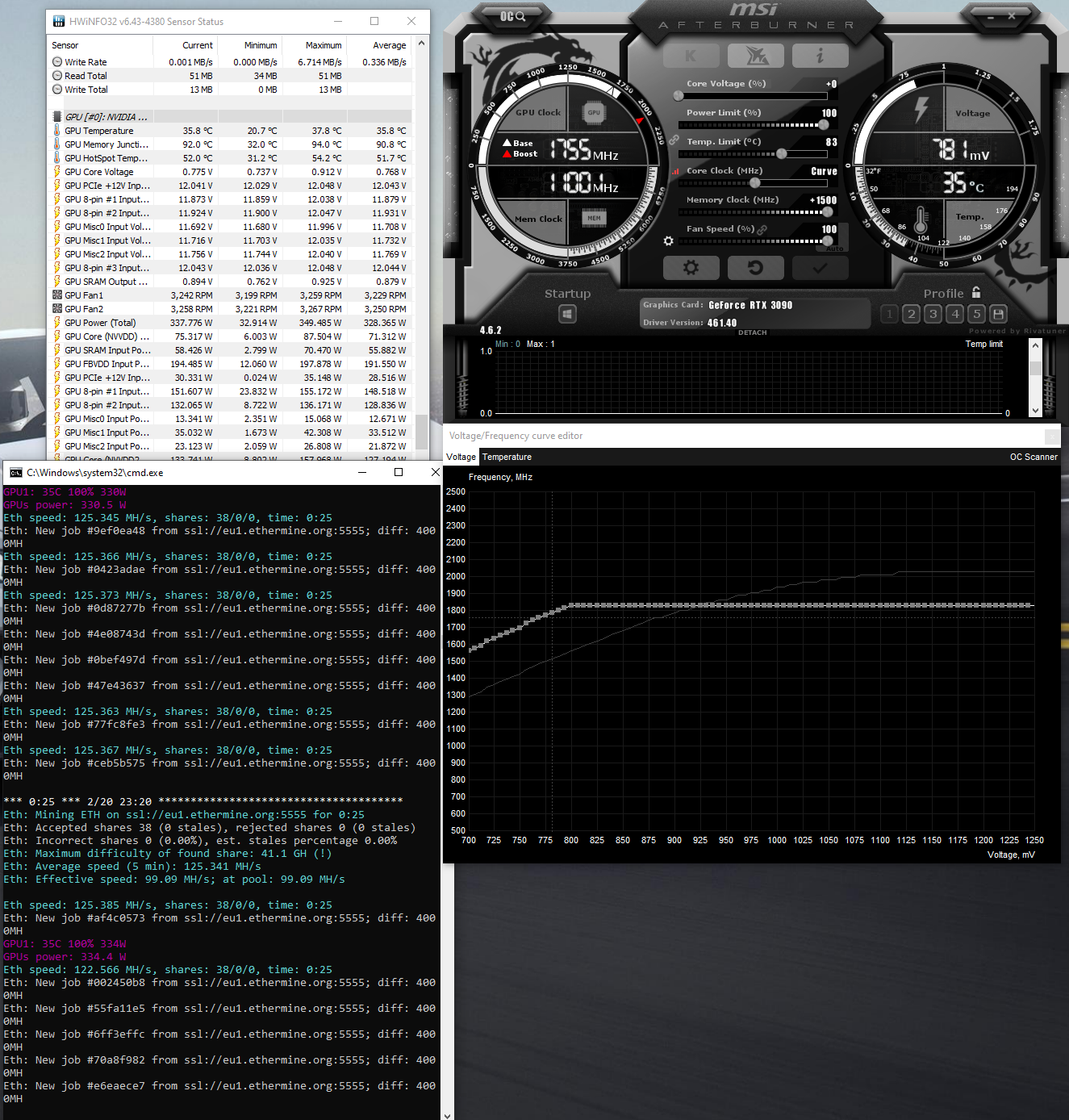
Task: Click the save profile floppy disk icon
Action: tap(998, 314)
